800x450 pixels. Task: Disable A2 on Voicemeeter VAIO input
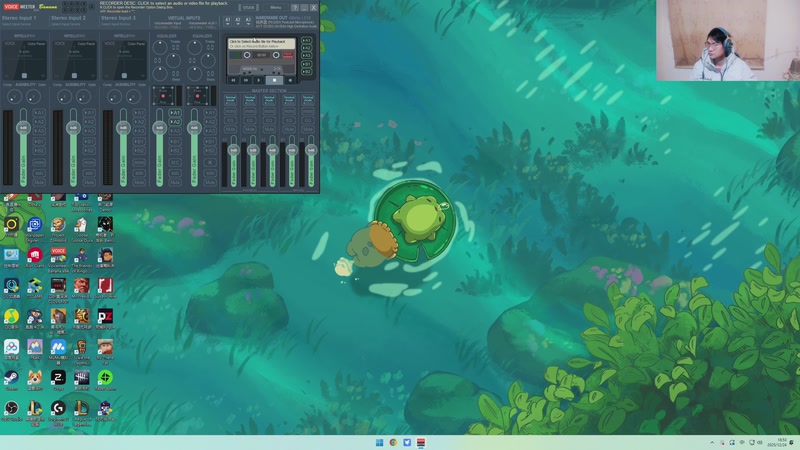click(175, 122)
